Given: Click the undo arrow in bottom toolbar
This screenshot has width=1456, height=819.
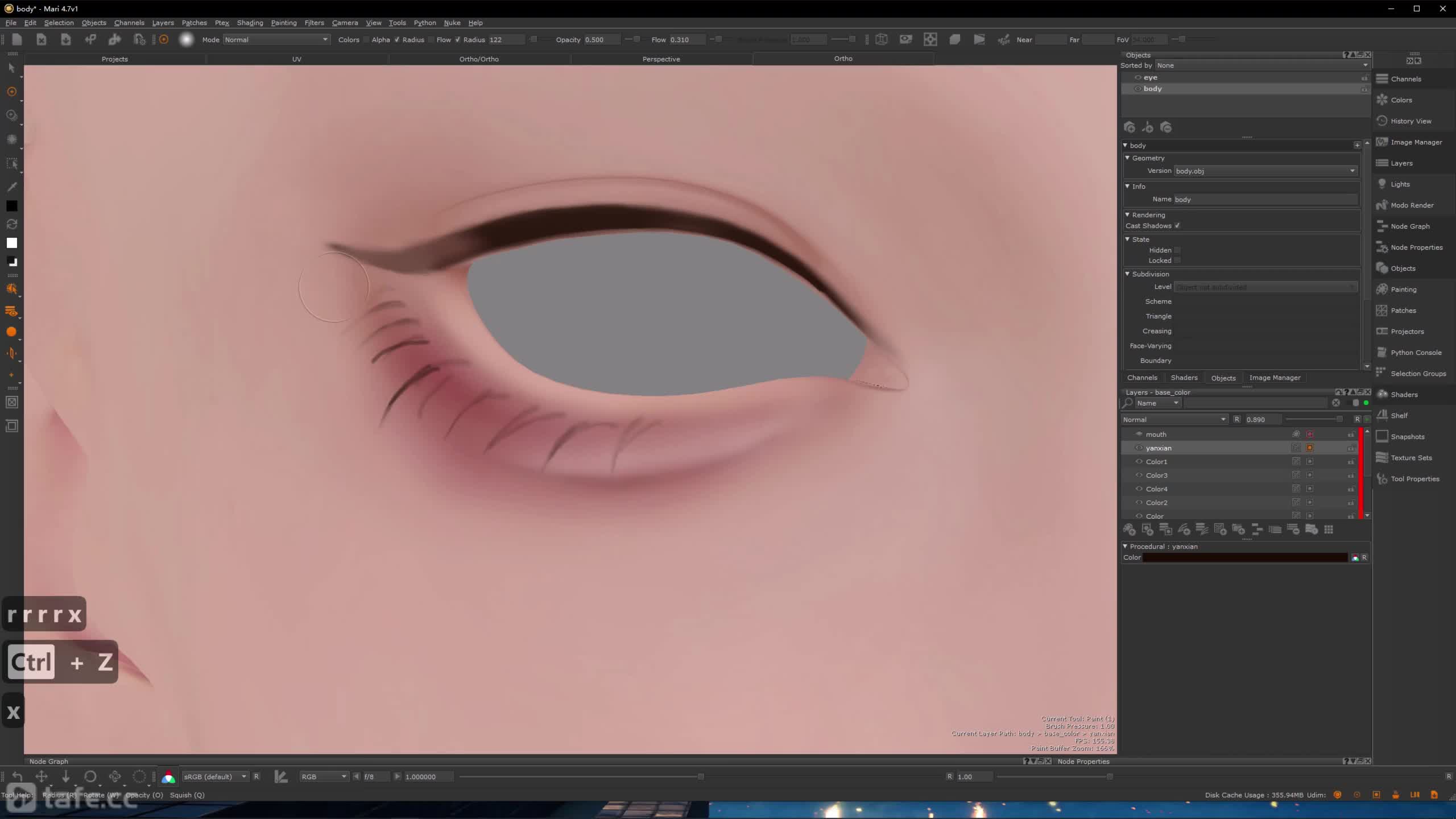Looking at the screenshot, I should tap(17, 776).
